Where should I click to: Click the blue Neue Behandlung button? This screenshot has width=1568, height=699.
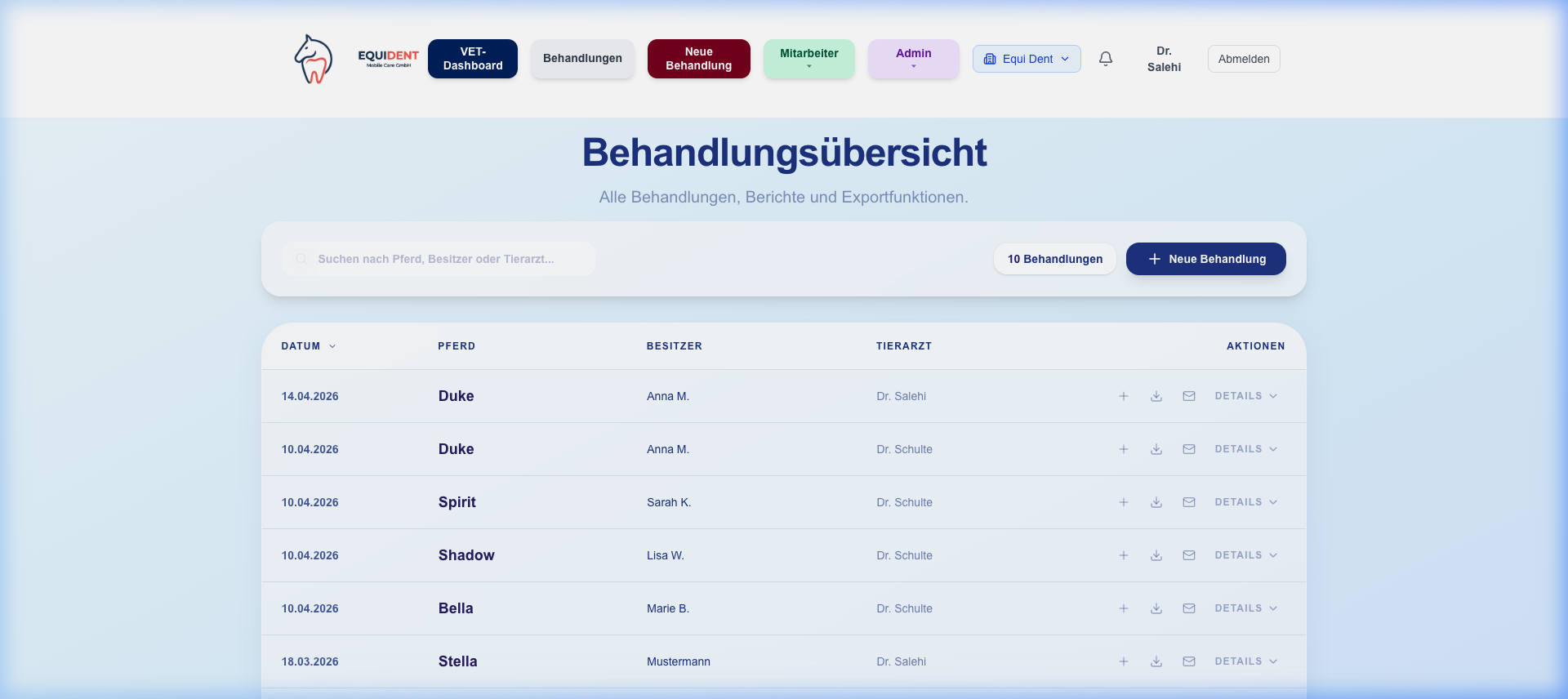tap(1205, 259)
